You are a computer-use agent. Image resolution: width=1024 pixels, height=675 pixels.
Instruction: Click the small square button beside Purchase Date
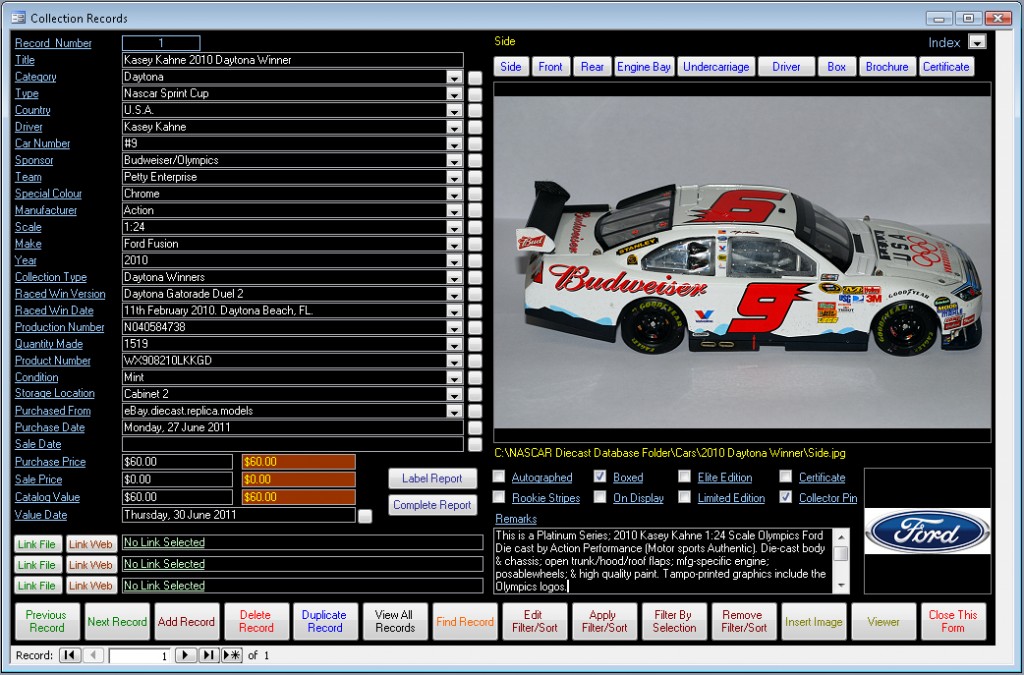(x=475, y=428)
